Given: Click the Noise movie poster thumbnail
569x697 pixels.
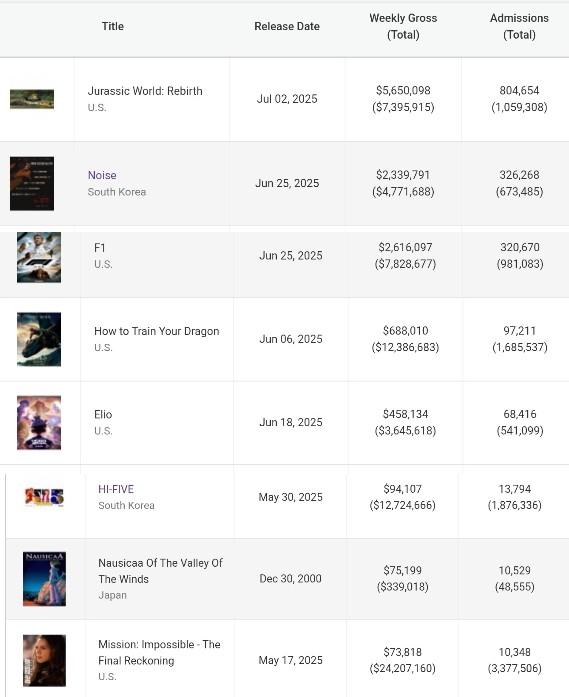Looking at the screenshot, I should 32,184.
